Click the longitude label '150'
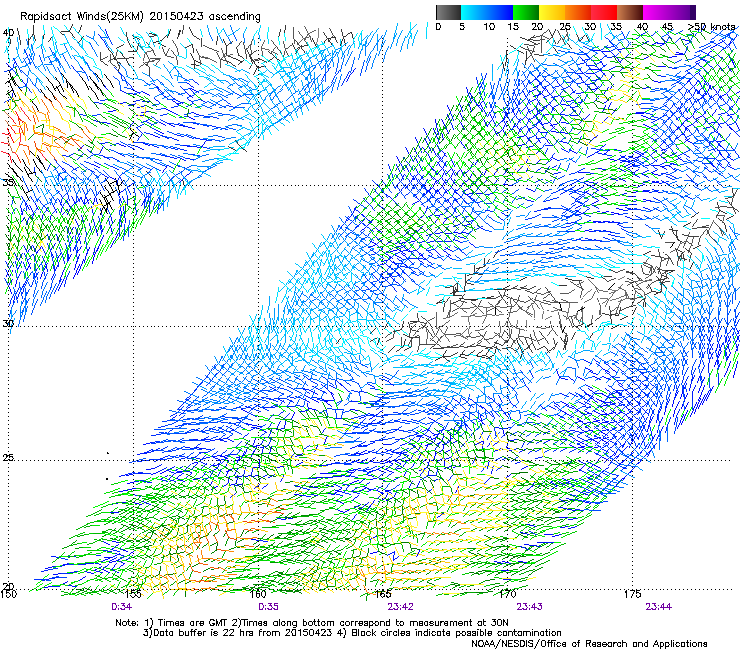Image resolution: width=740 pixels, height=650 pixels. (x=8, y=594)
